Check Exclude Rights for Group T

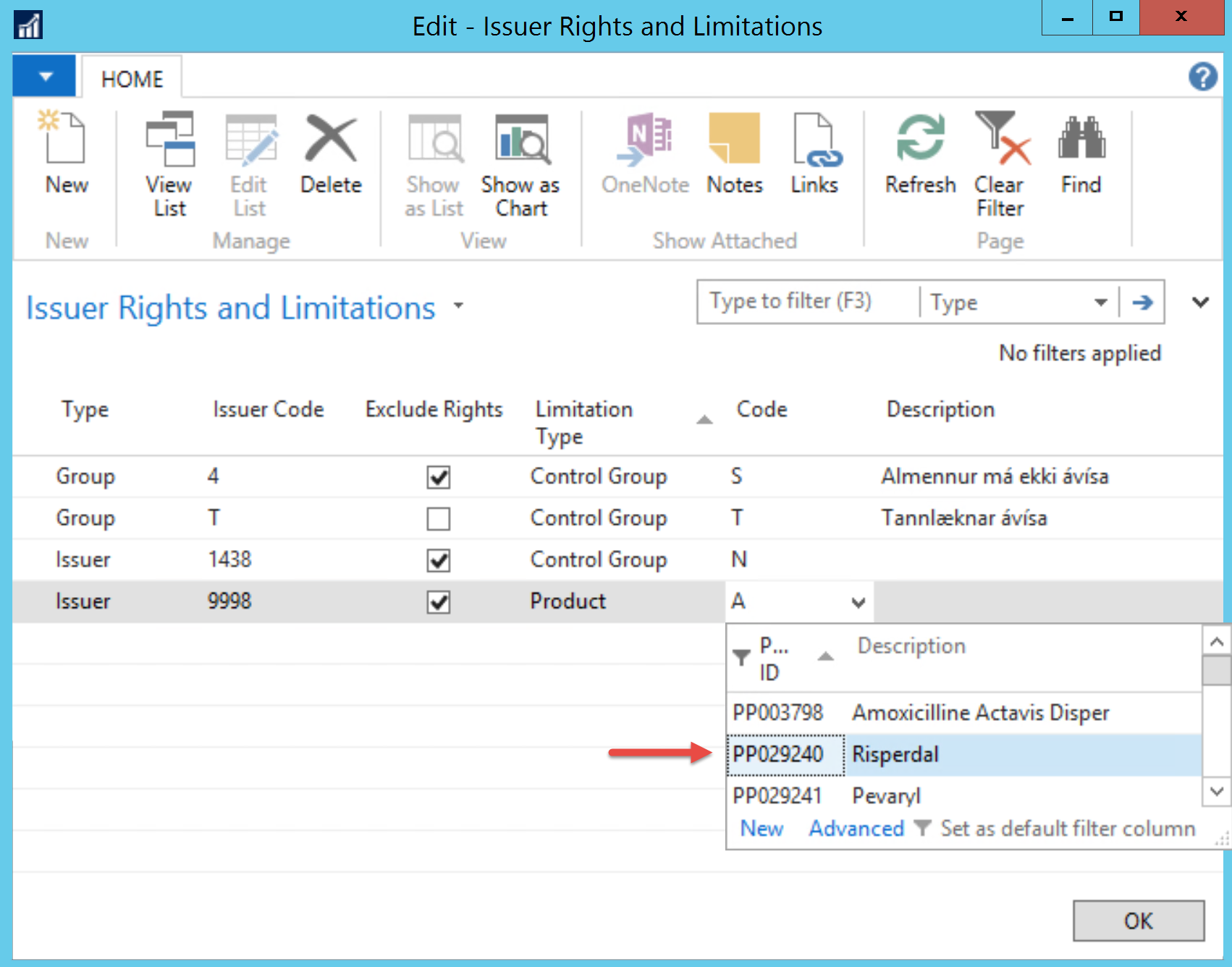pos(439,519)
